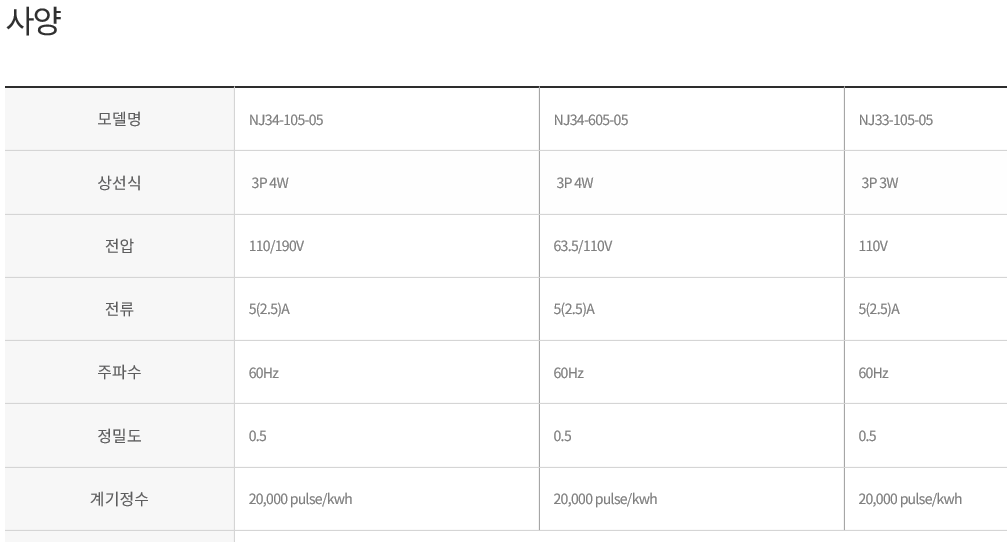Click the 주파수 row header
The width and height of the screenshot is (1007, 542).
[x=119, y=372]
